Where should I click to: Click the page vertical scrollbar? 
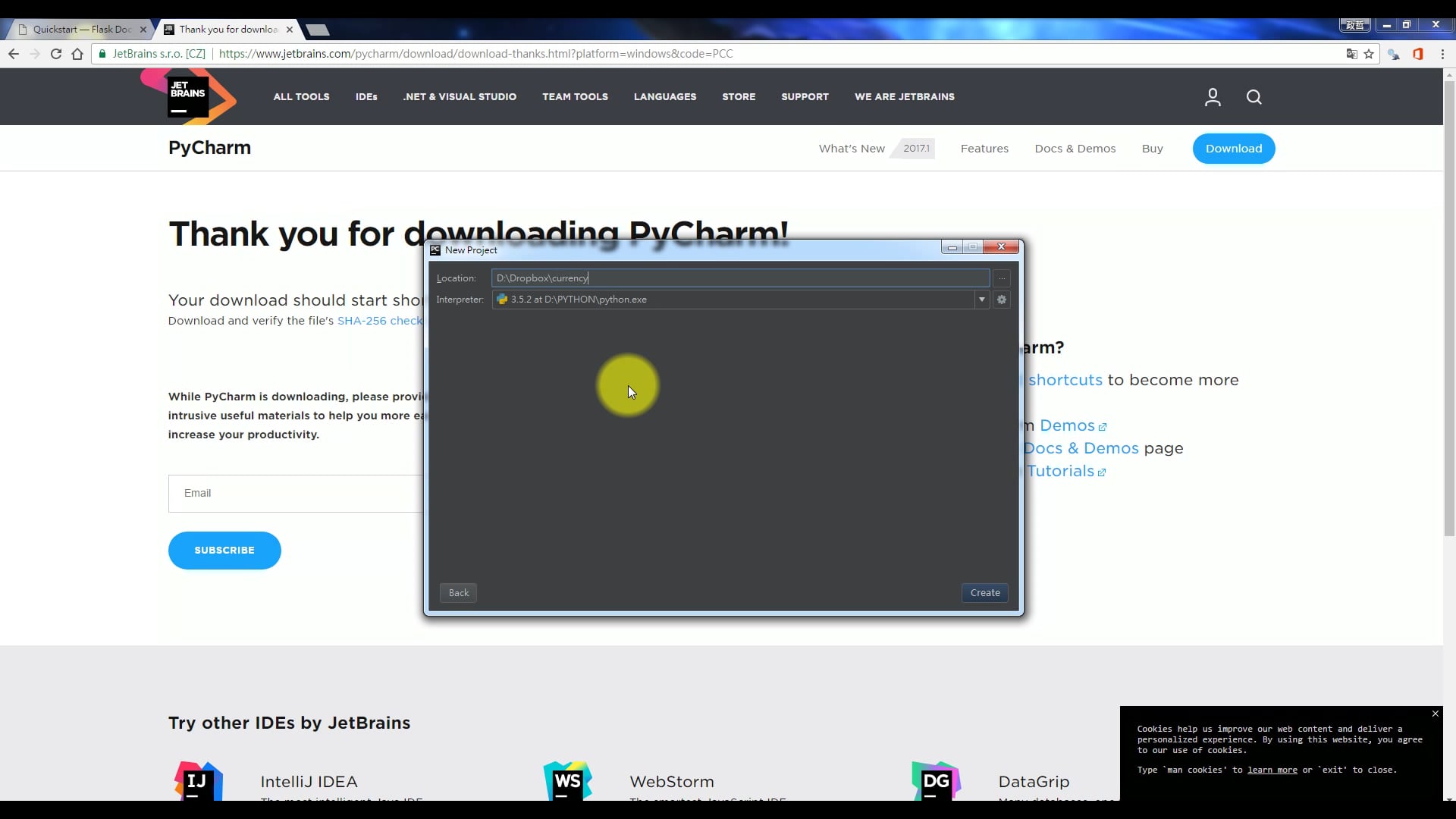1449,303
